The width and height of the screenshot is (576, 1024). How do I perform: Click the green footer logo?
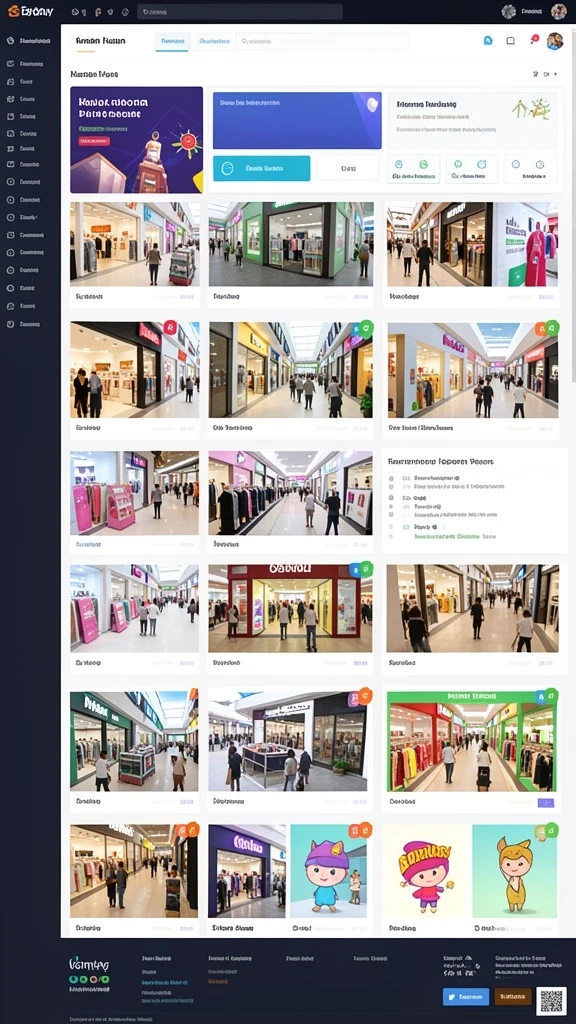point(89,964)
